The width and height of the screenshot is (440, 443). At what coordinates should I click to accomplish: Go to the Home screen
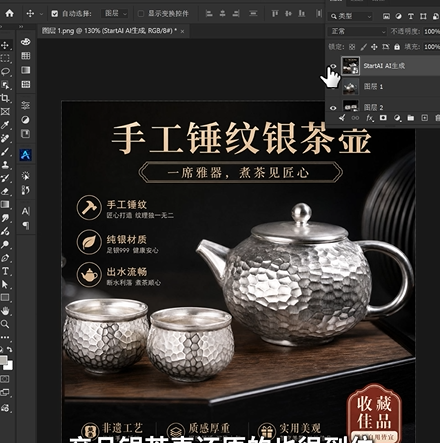tap(10, 13)
